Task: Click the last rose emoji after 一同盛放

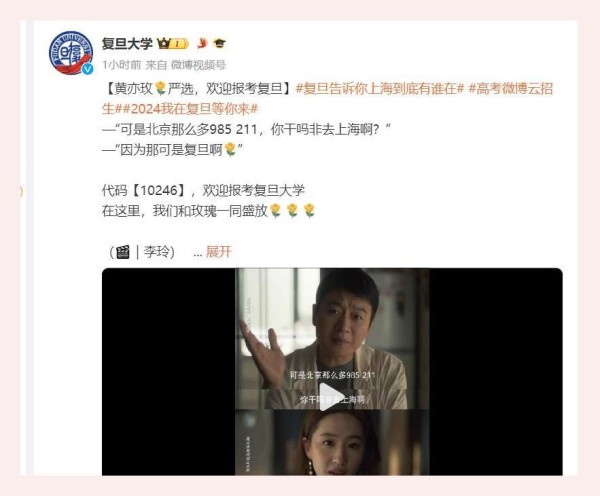Action: [x=309, y=210]
